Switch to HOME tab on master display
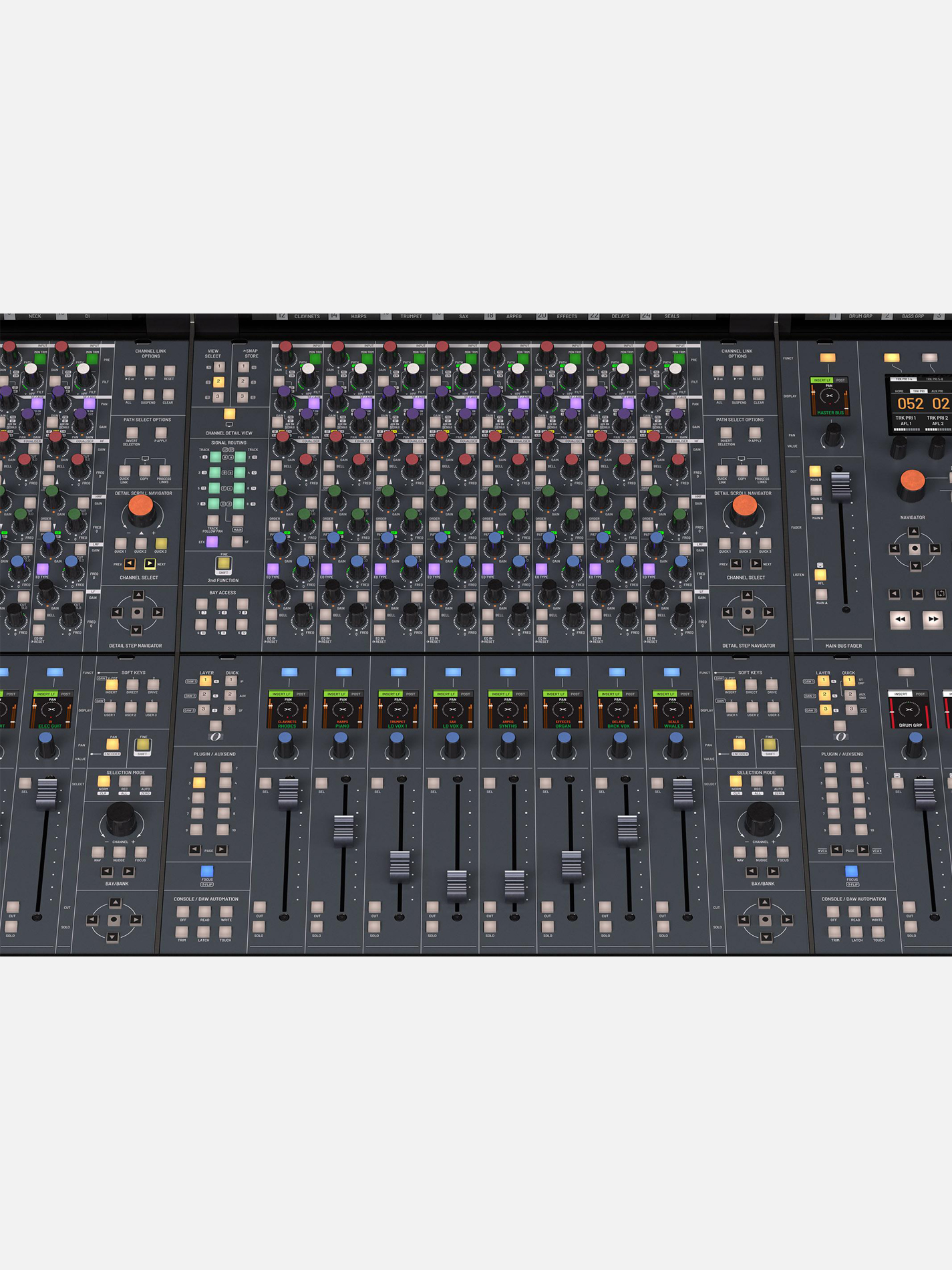 point(899,391)
